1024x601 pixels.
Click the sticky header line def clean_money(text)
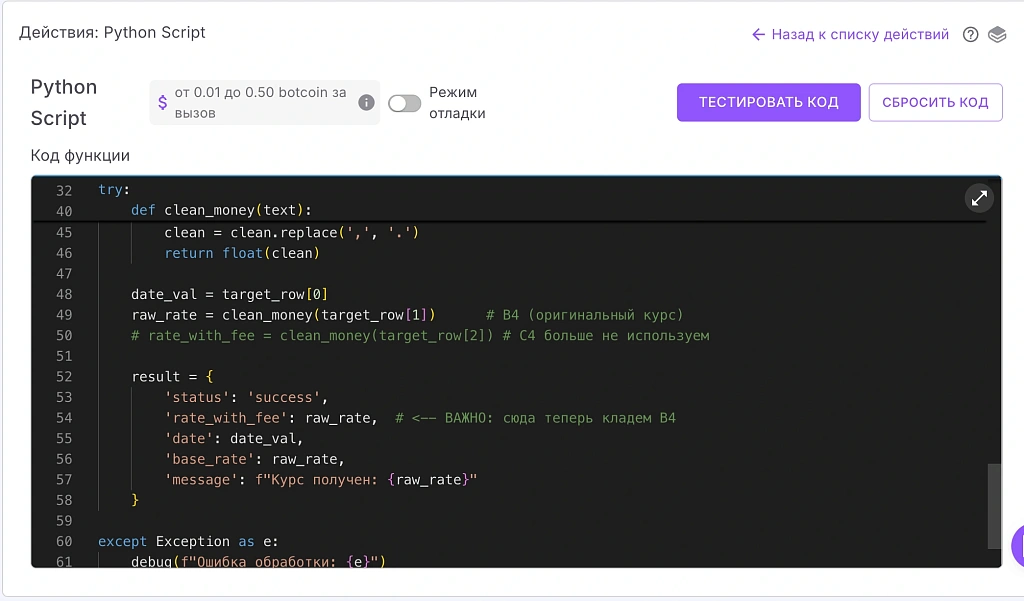221,210
